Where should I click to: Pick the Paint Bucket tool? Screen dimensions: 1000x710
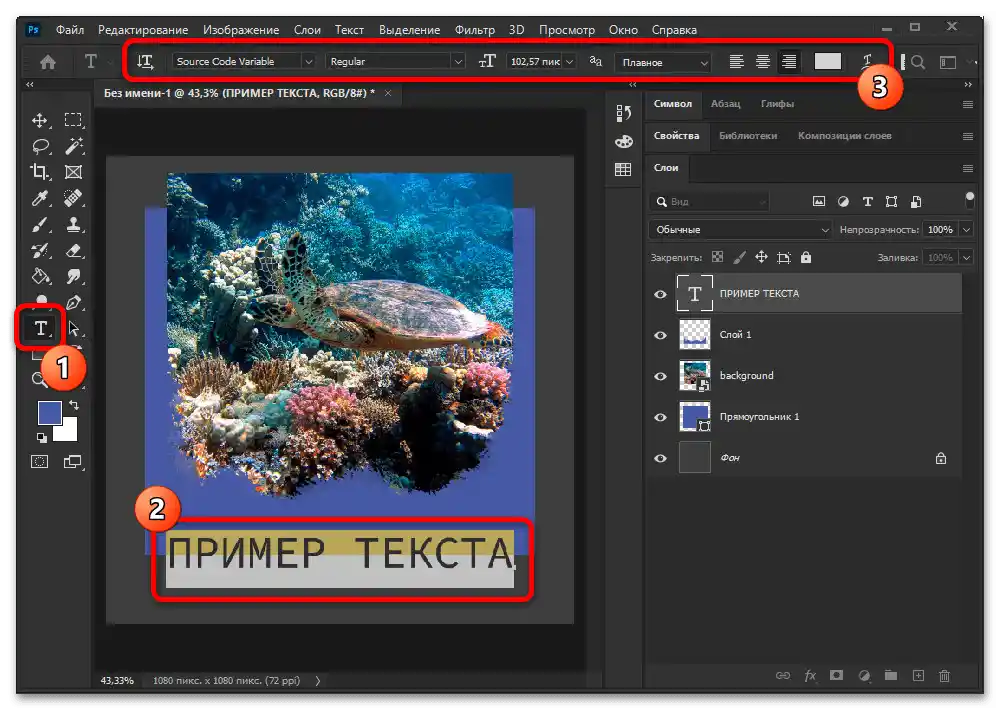(40, 276)
